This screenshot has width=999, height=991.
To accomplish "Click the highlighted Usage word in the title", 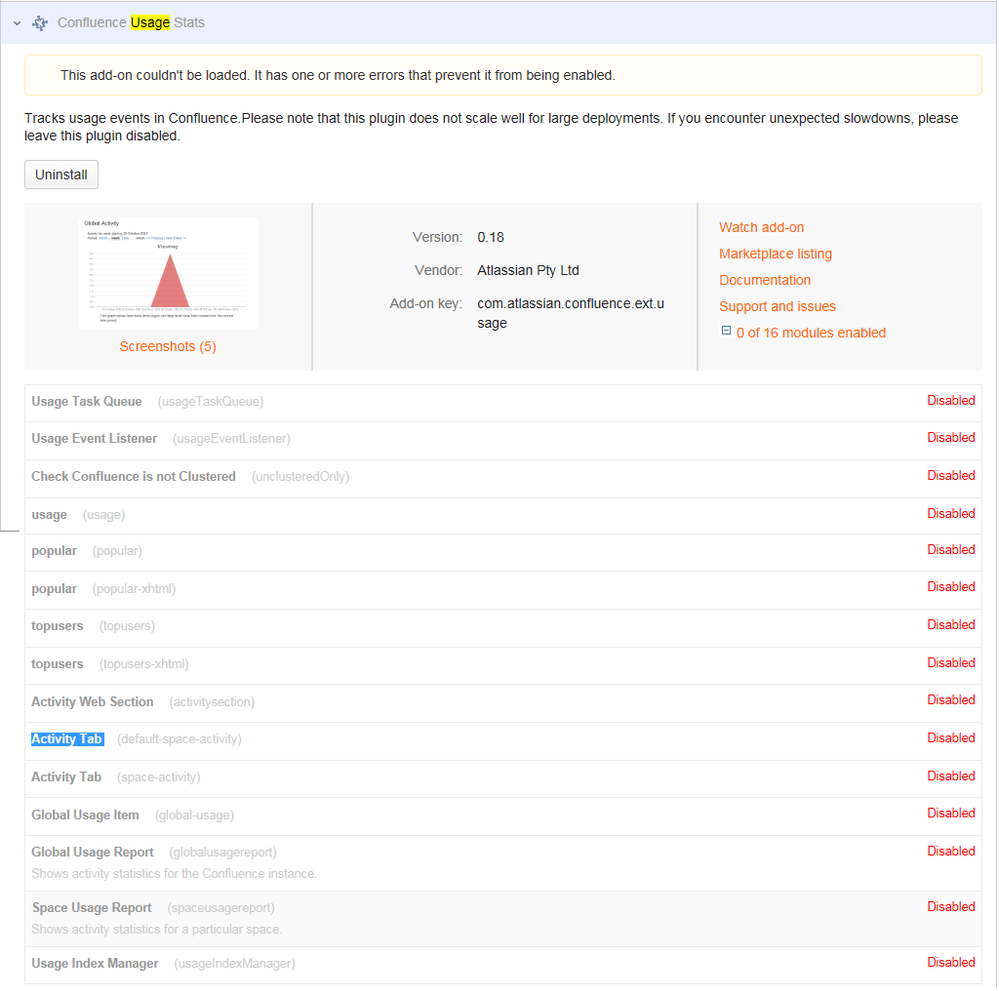I will coord(150,23).
